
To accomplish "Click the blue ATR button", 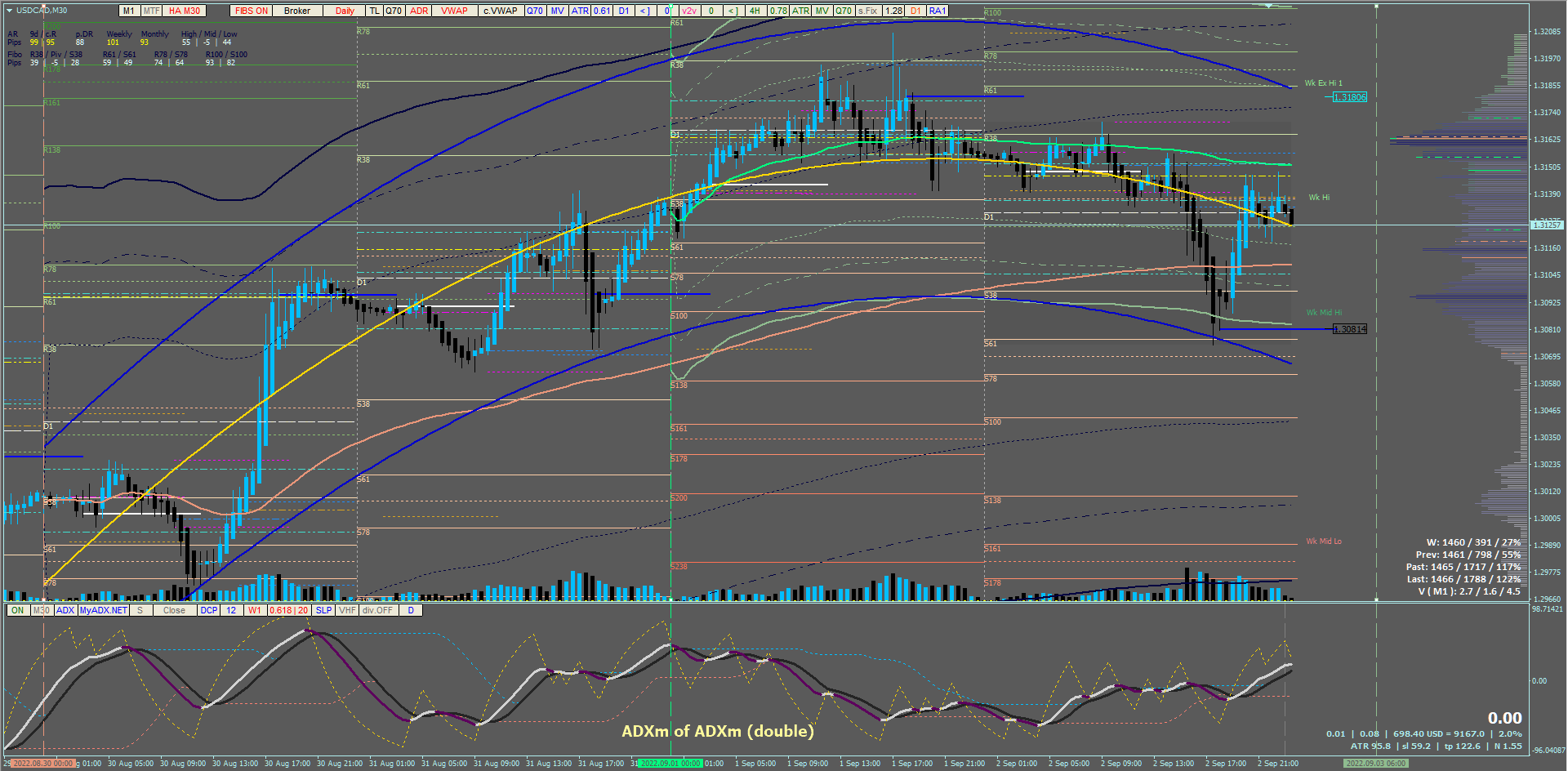I will 580,11.
